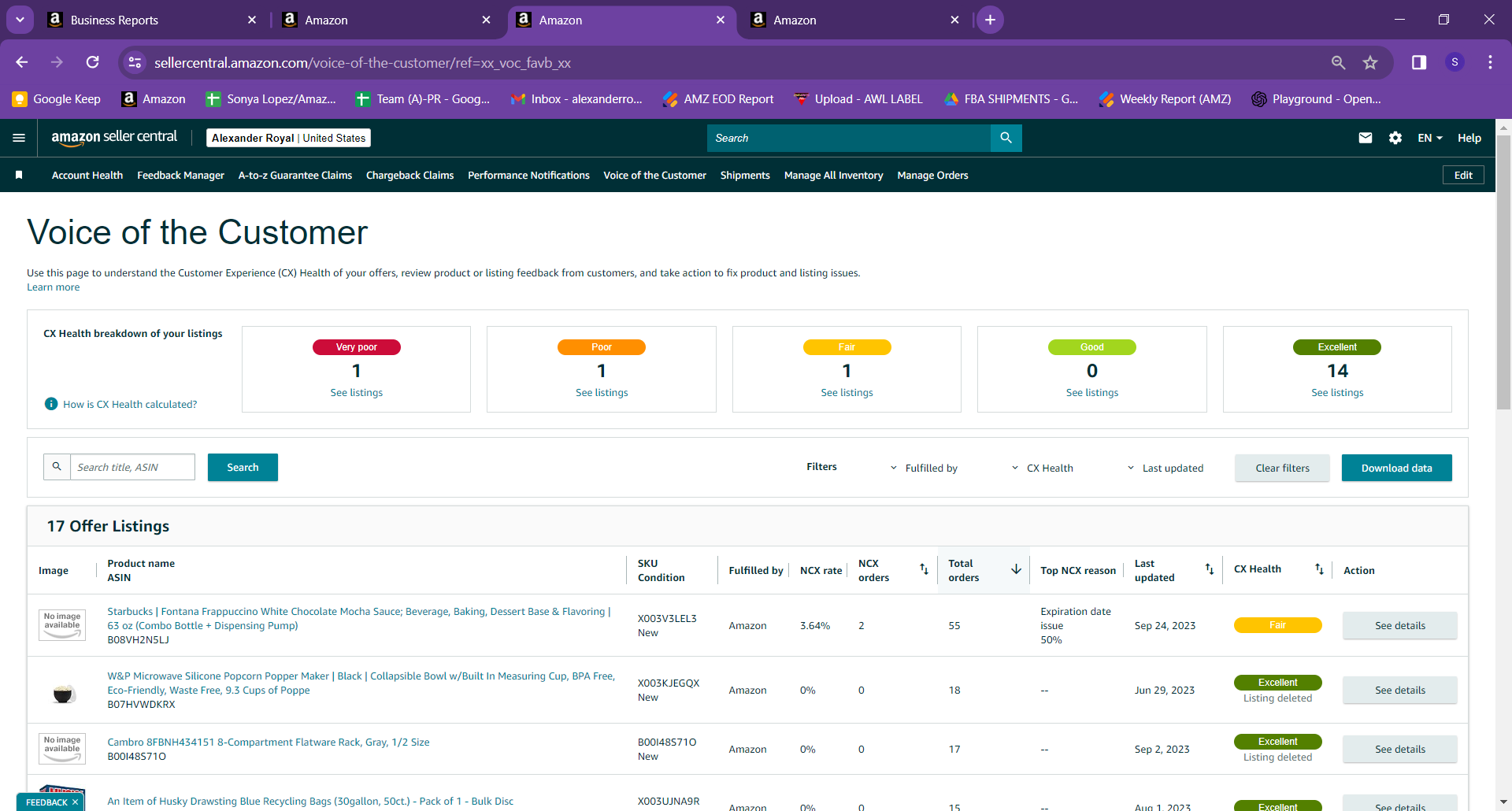Open Feedback Manager menu item
This screenshot has height=811, width=1512.
(180, 175)
